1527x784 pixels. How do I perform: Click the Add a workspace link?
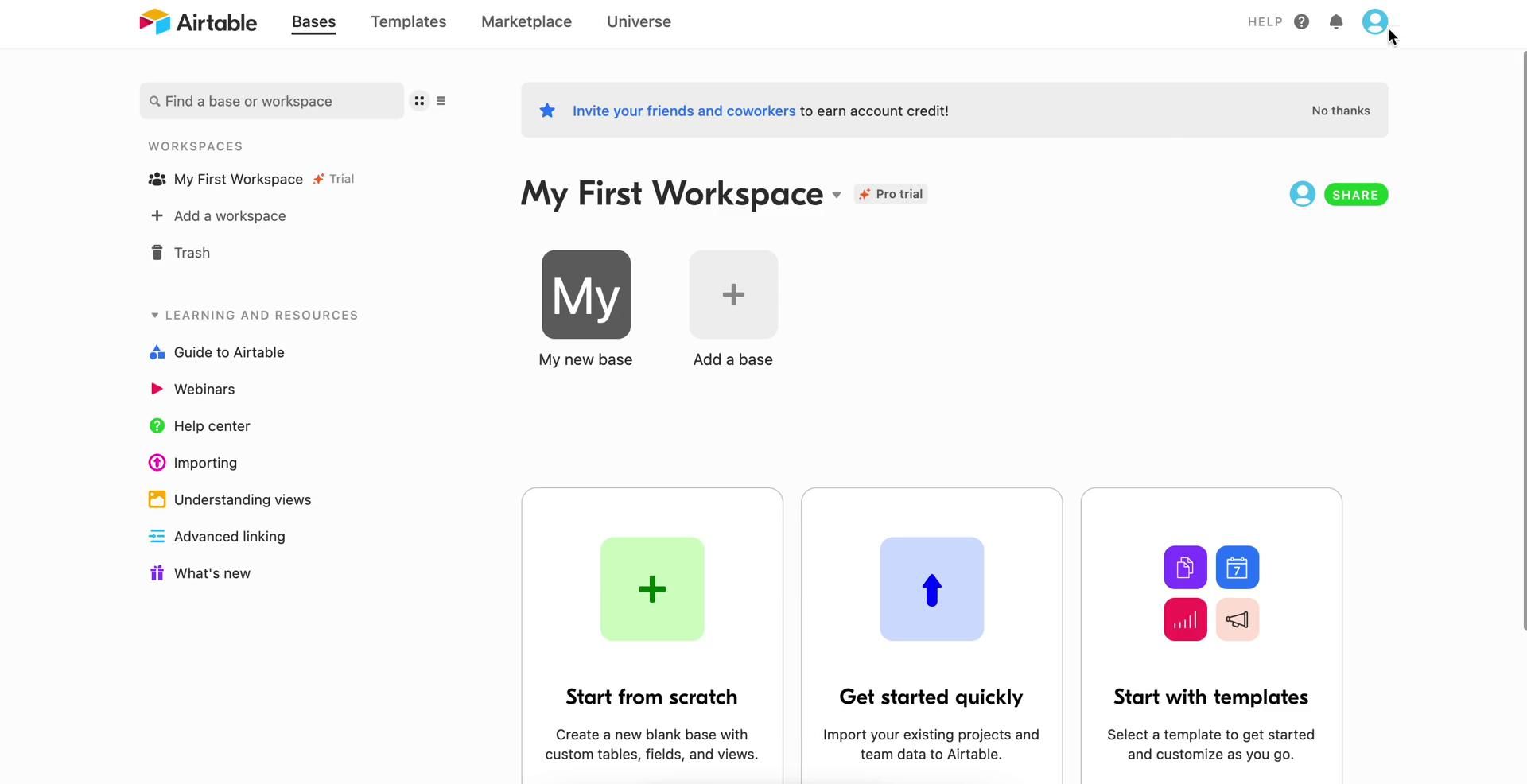click(230, 215)
